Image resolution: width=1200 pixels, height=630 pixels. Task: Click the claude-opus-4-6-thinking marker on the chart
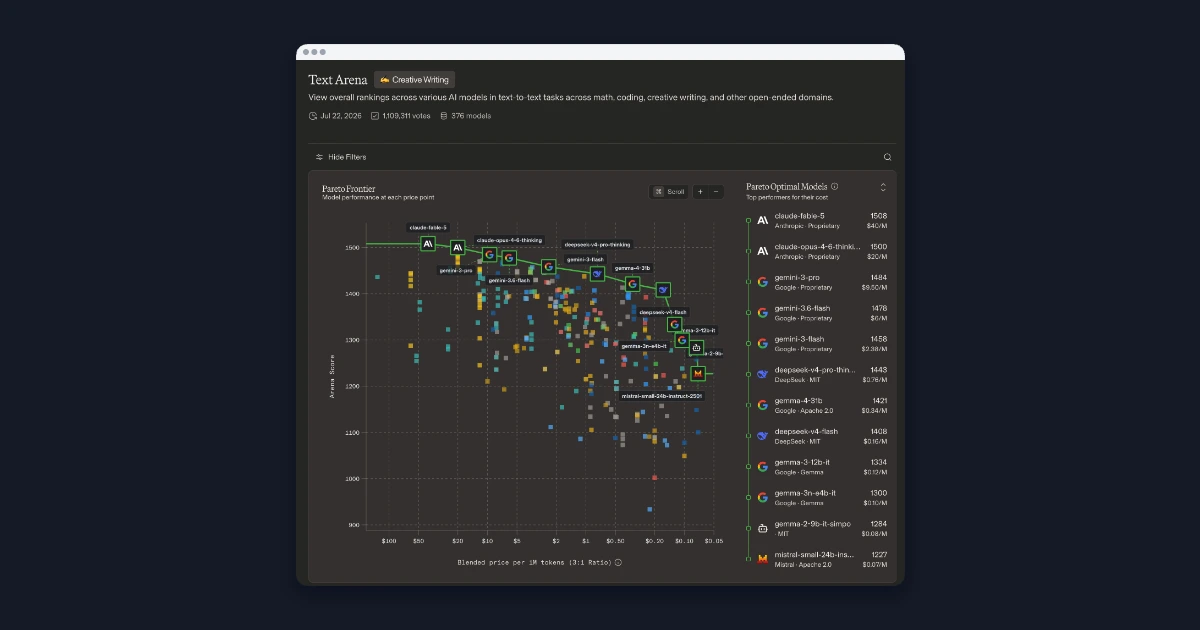(457, 247)
